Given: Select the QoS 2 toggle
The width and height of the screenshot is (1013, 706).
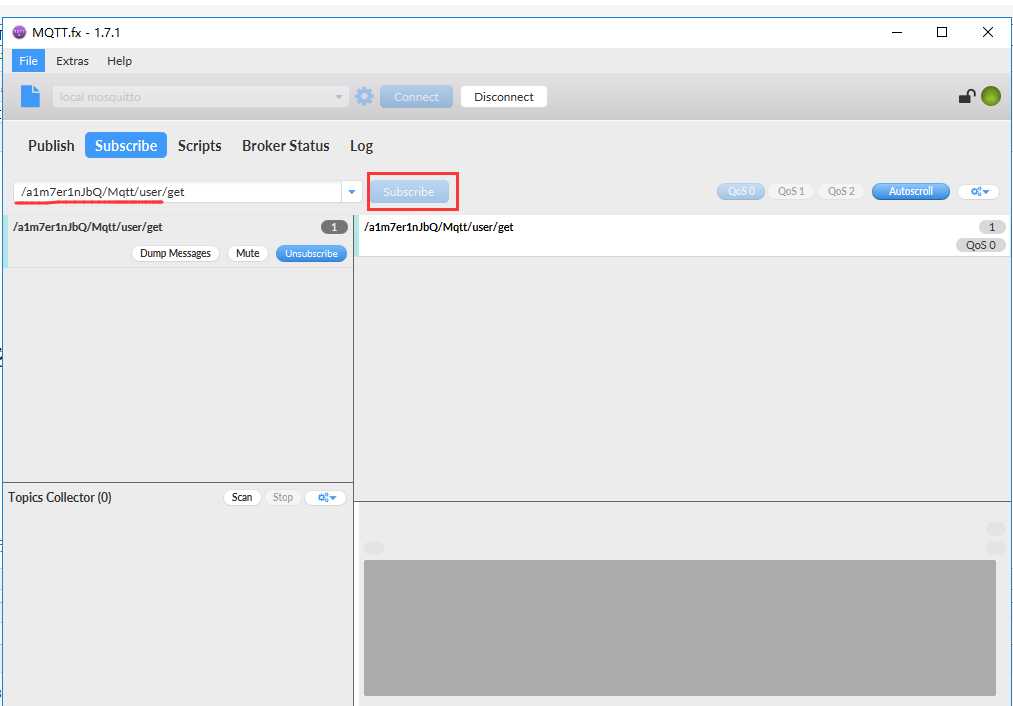Looking at the screenshot, I should [841, 191].
